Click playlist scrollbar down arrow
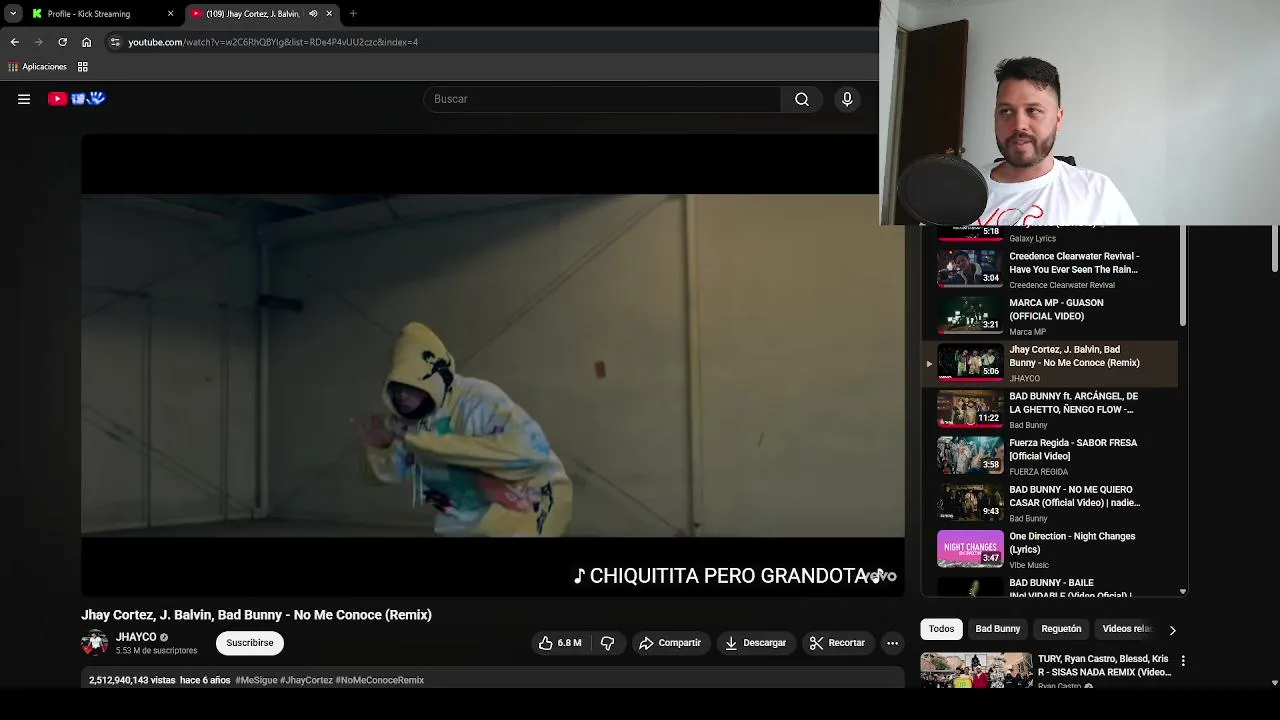Viewport: 1280px width, 720px height. 1183,592
